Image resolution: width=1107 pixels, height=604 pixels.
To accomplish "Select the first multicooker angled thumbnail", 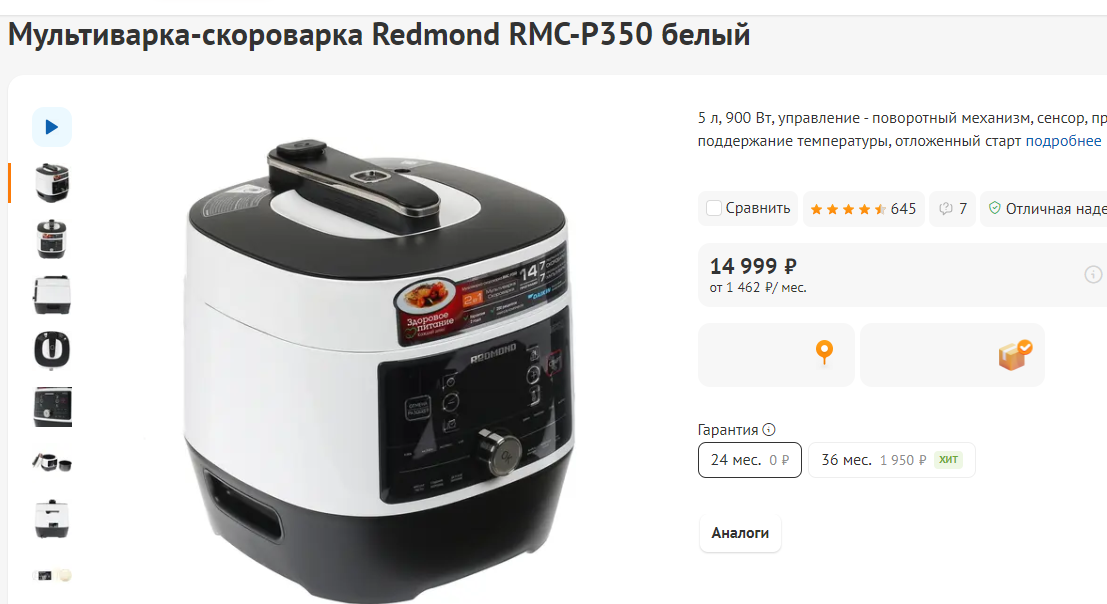I will pos(52,183).
